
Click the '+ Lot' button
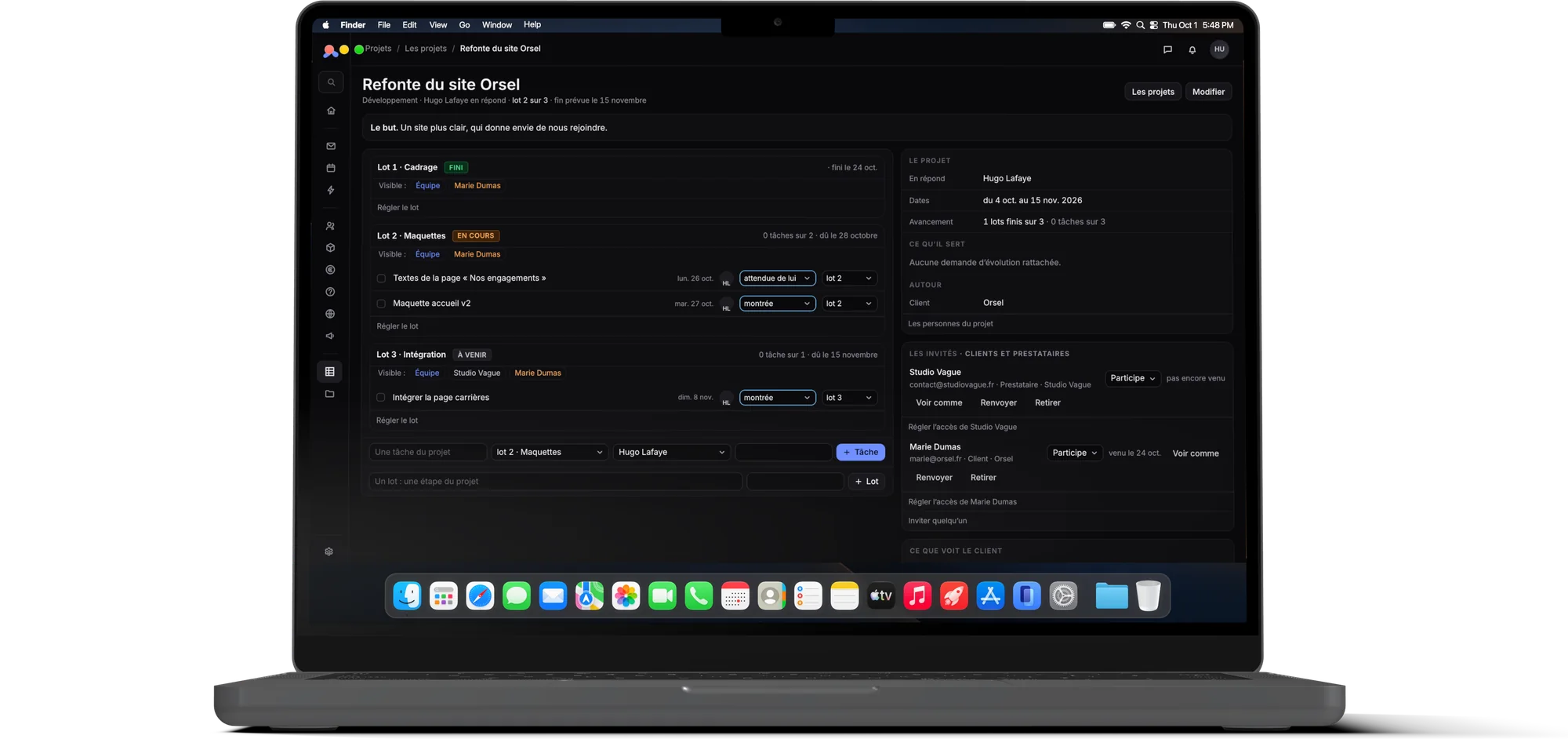click(x=866, y=482)
